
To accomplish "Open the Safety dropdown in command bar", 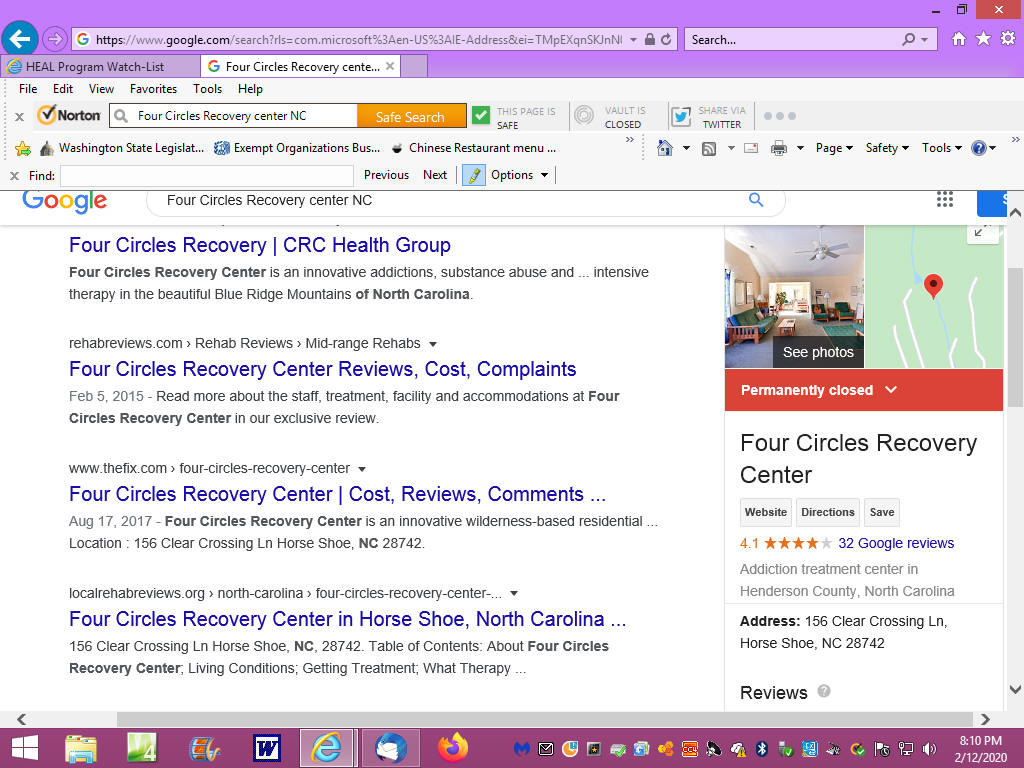I will [887, 148].
